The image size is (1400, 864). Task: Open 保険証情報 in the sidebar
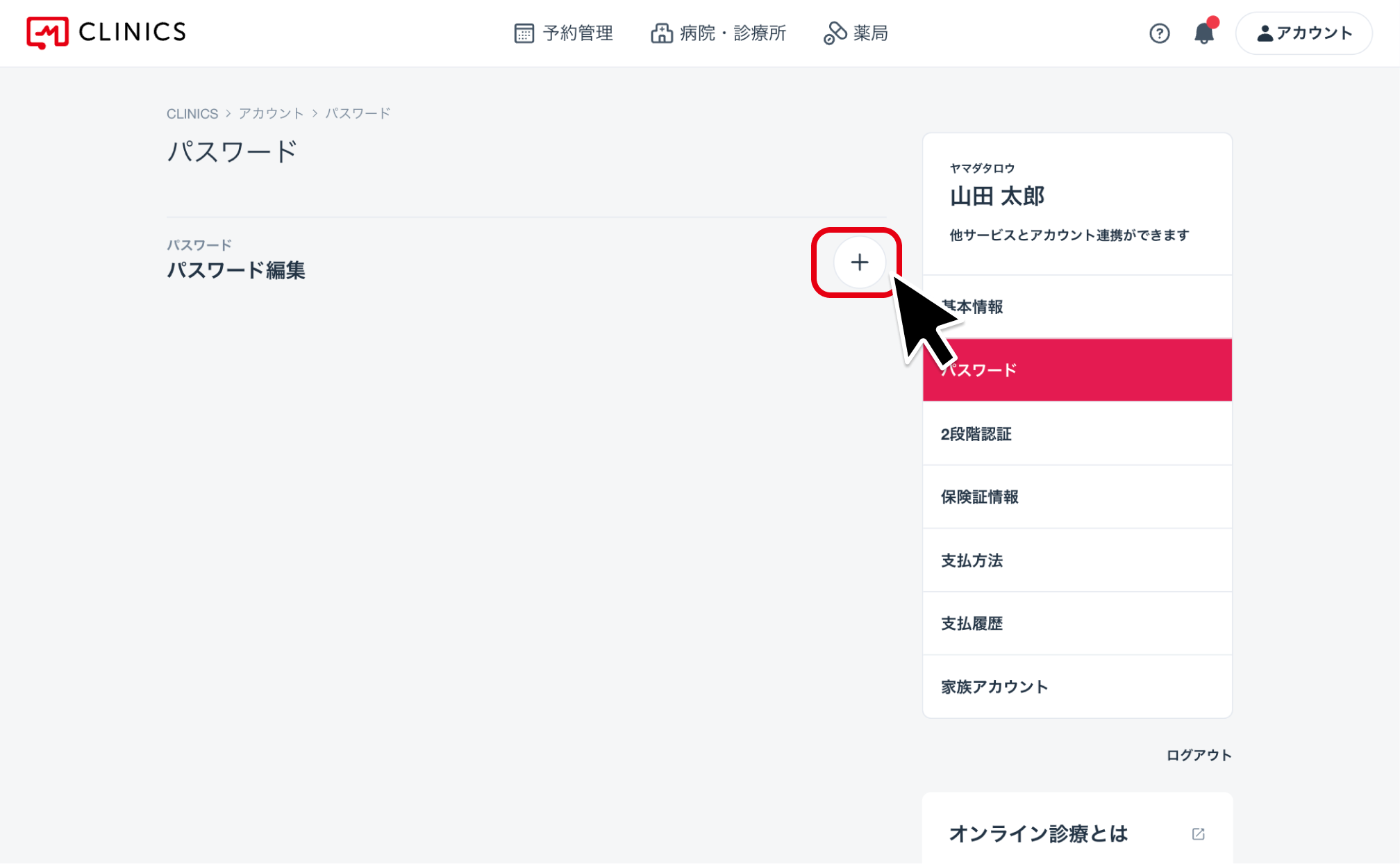click(1077, 497)
